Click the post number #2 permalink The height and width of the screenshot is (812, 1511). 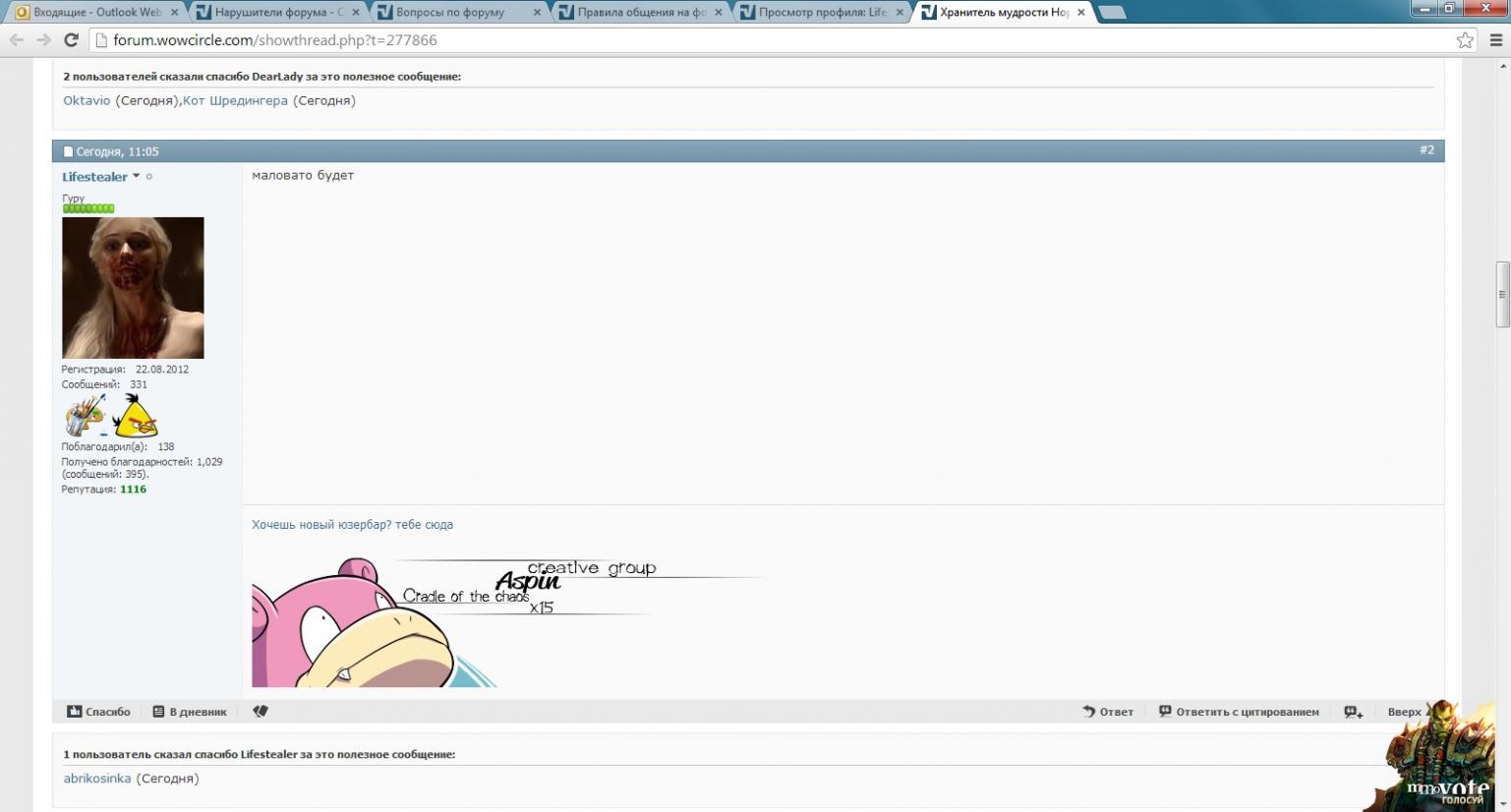click(x=1426, y=150)
